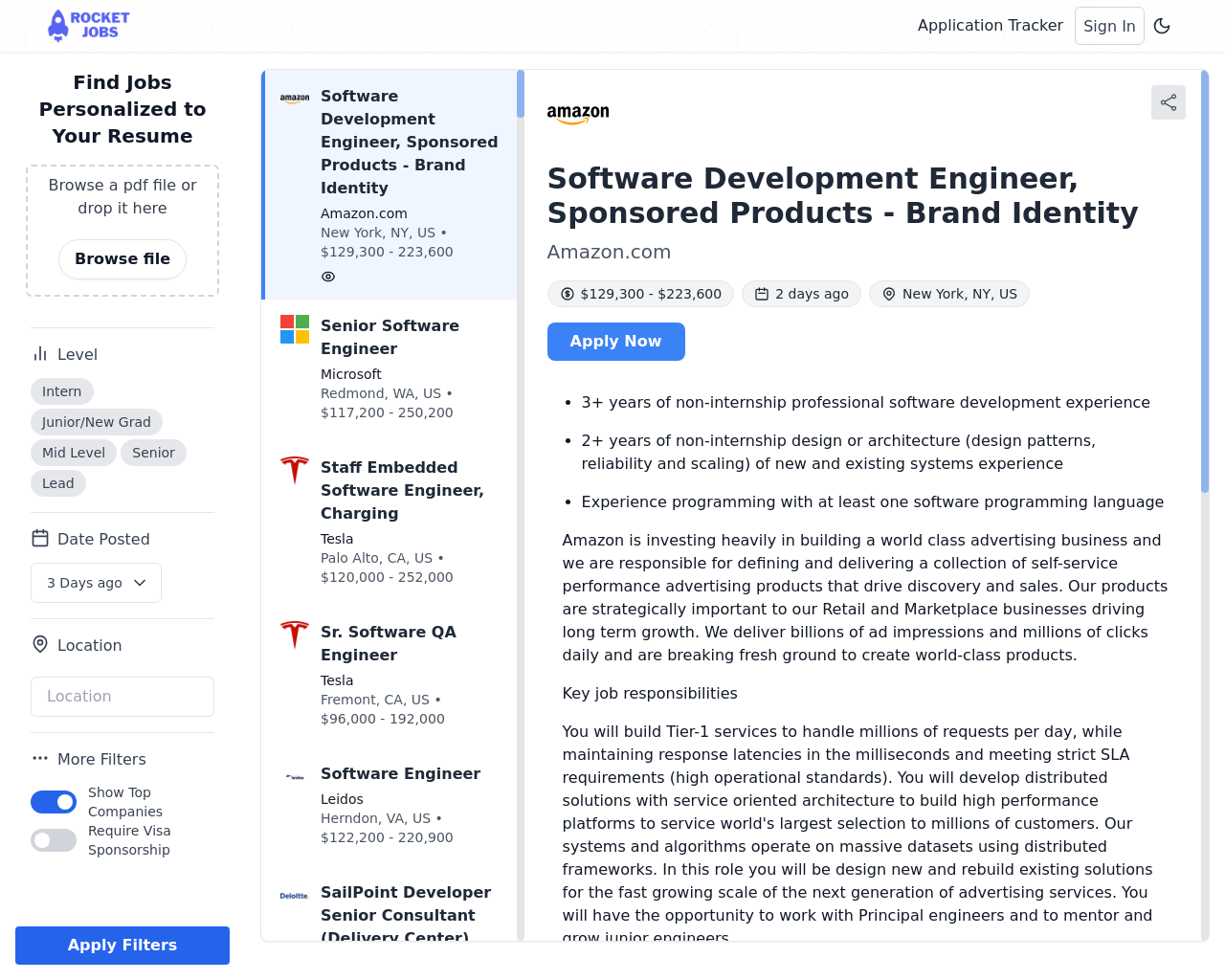This screenshot has width=1225, height=980.
Task: Select the Intern level filter
Action: pyautogui.click(x=62, y=391)
